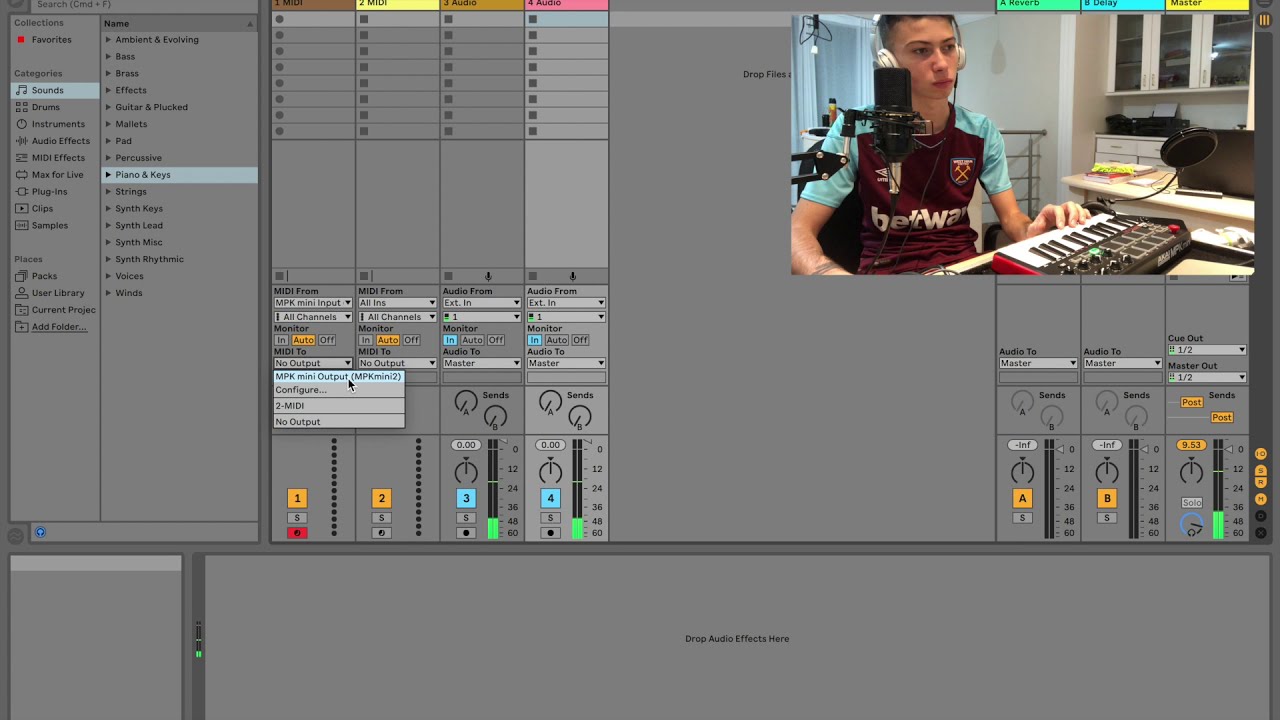The width and height of the screenshot is (1280, 720).
Task: Open Packs under Places
Action: coord(55,276)
